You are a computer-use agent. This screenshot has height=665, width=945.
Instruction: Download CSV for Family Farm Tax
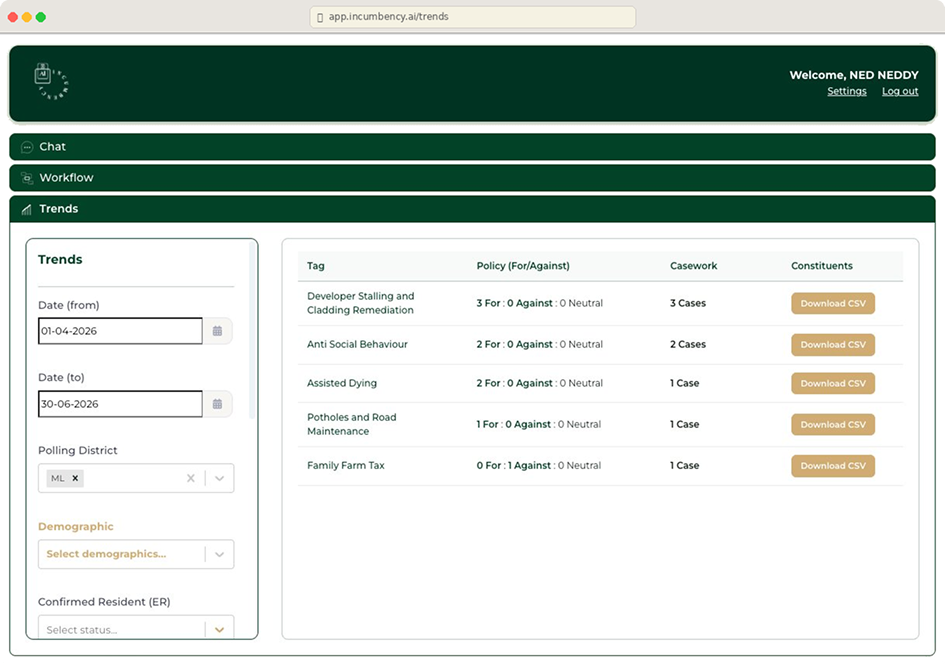(x=833, y=466)
